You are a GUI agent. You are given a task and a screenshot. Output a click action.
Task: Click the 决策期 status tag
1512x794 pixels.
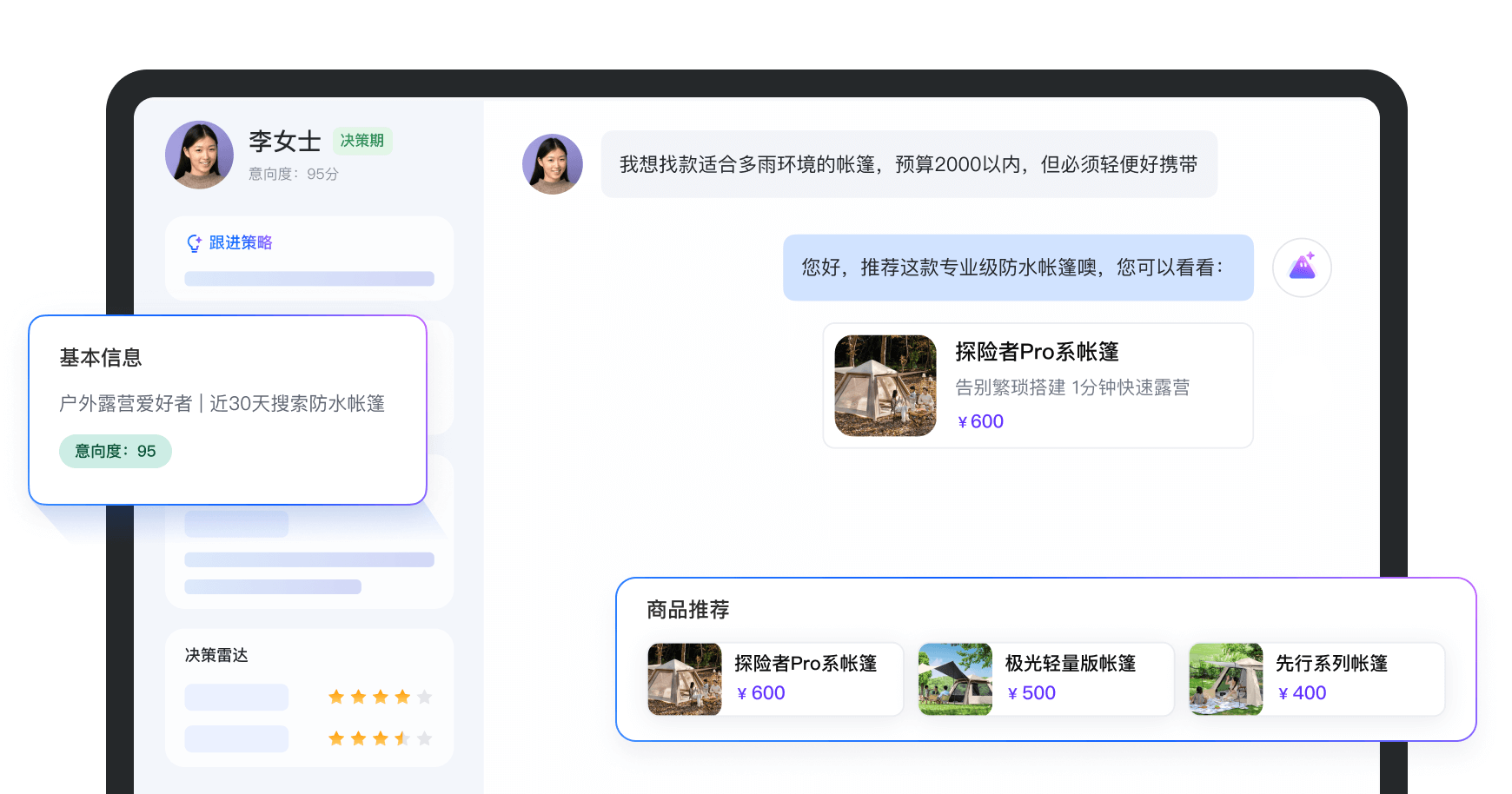[x=362, y=141]
